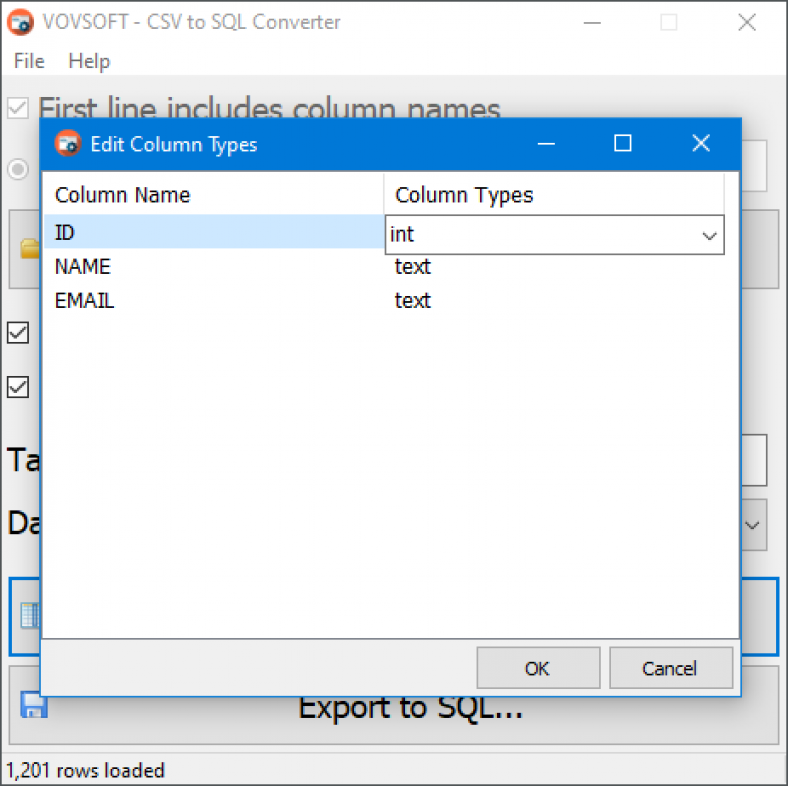
Task: Close the main CSV to SQL Converter window
Action: [746, 22]
